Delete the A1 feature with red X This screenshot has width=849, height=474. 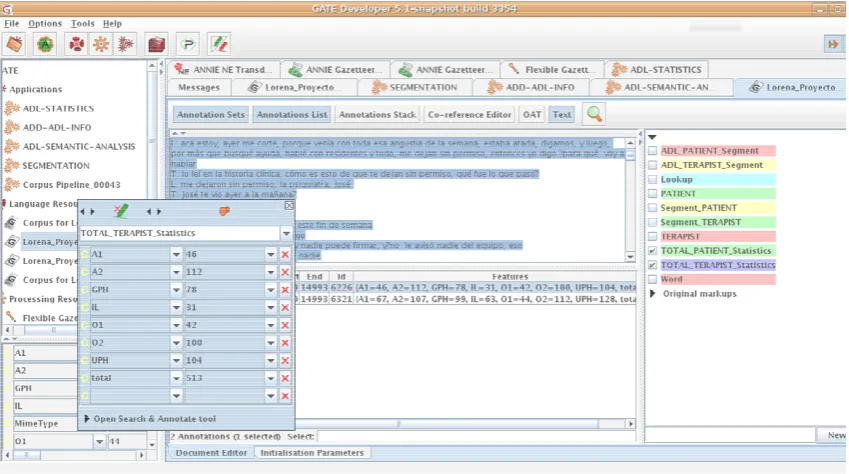tap(285, 254)
